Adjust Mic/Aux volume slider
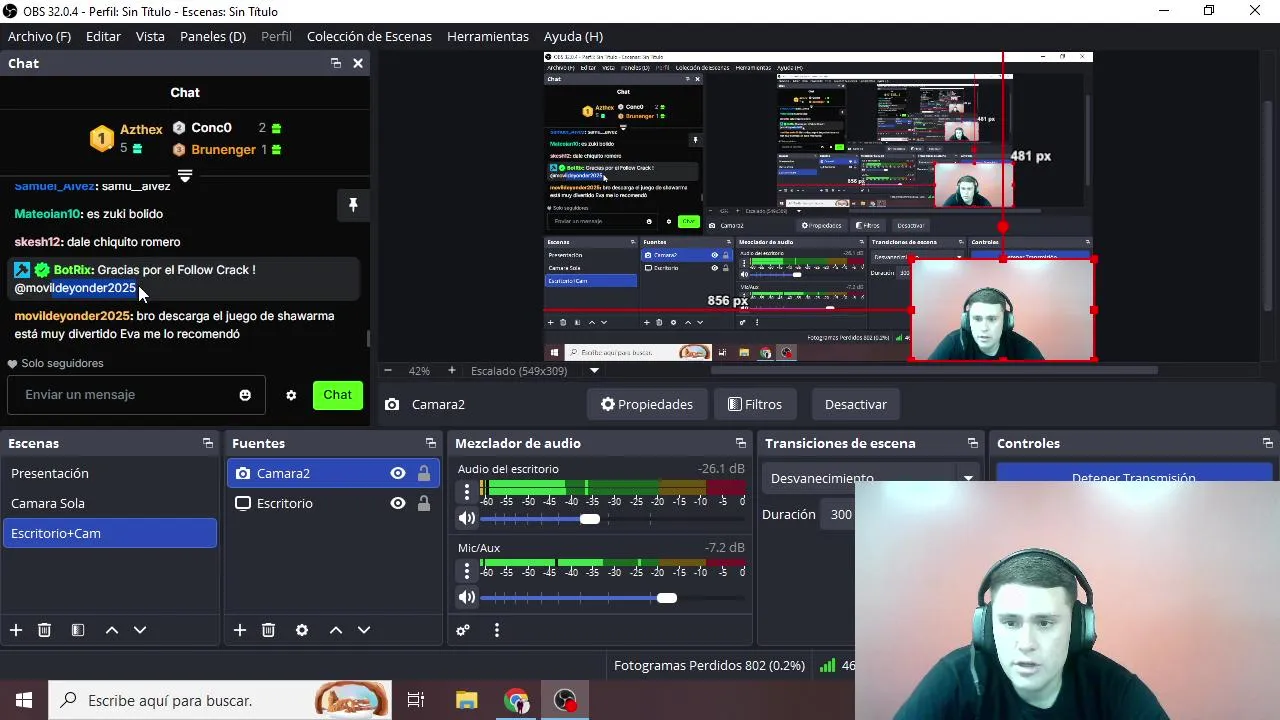The width and height of the screenshot is (1280, 720). (667, 597)
